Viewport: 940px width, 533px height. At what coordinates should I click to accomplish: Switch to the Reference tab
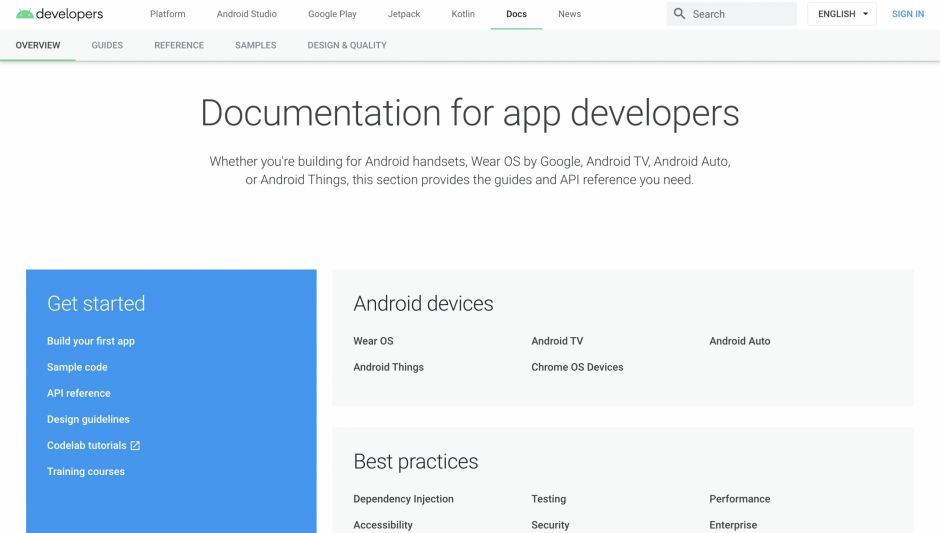(x=179, y=45)
